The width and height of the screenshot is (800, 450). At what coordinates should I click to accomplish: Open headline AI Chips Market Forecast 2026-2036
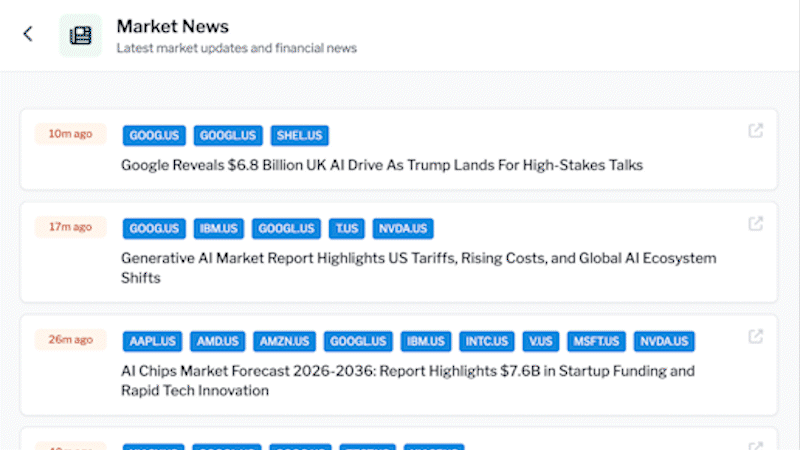coord(408,381)
